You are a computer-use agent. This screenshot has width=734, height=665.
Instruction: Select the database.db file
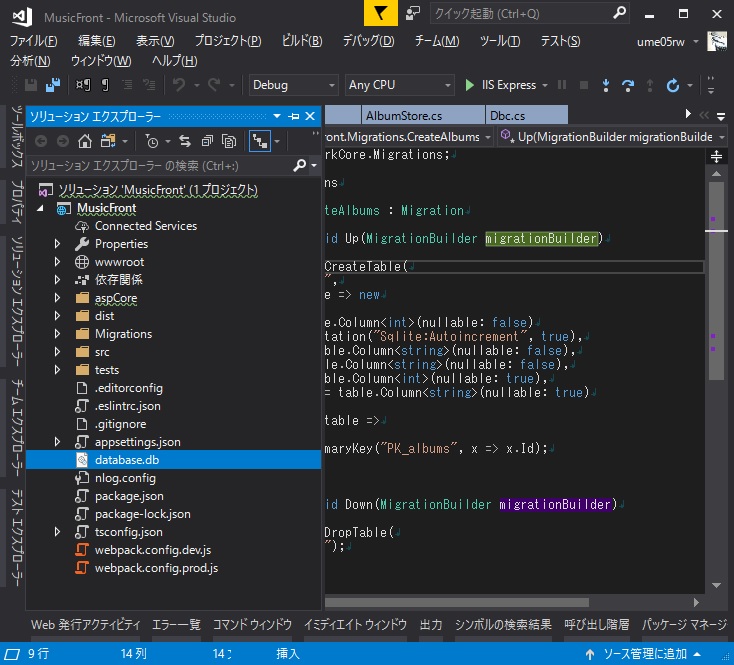click(x=173, y=460)
